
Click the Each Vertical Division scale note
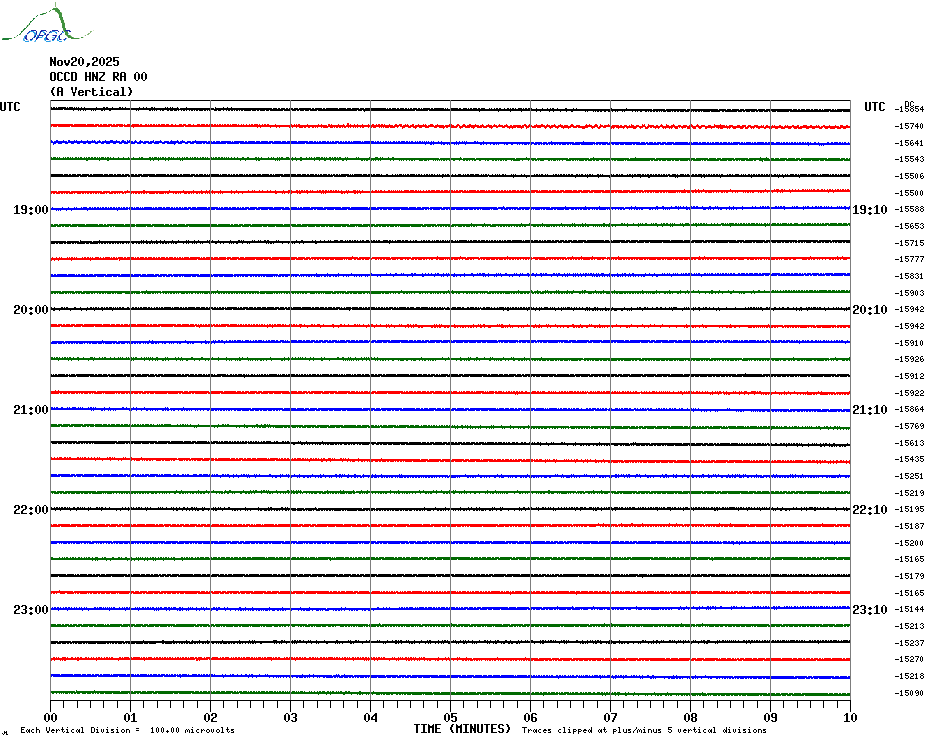click(x=127, y=730)
